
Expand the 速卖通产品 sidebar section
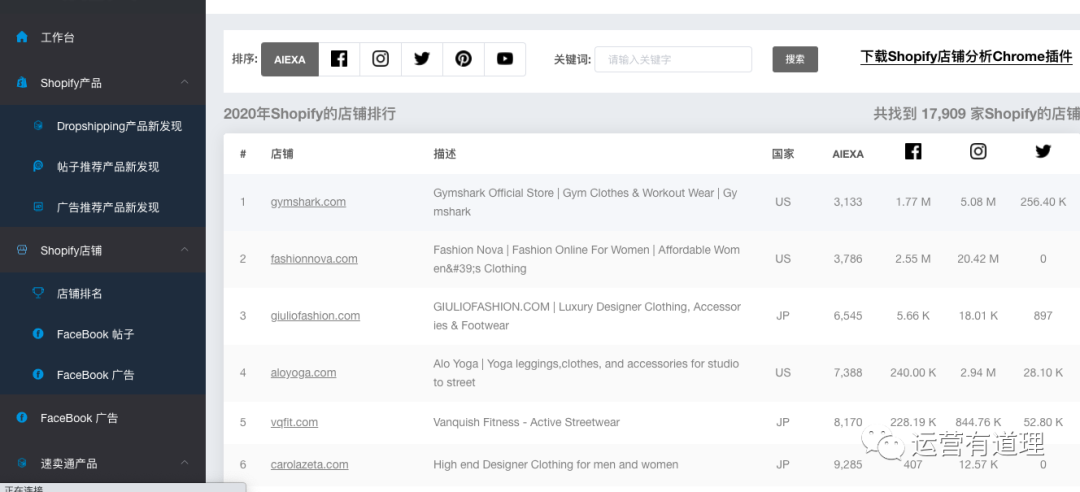[184, 463]
